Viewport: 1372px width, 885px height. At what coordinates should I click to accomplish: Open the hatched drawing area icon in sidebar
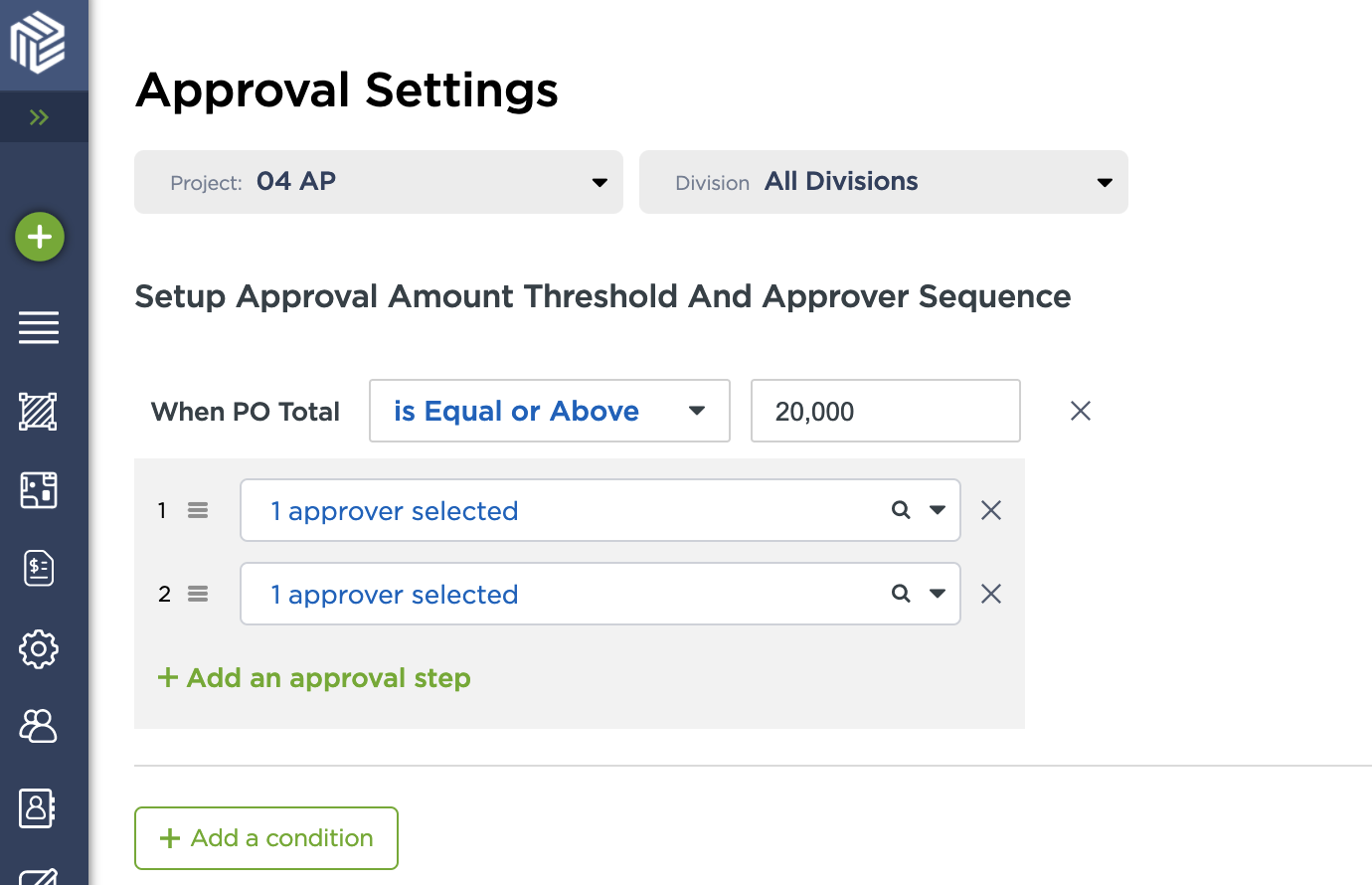click(x=39, y=411)
